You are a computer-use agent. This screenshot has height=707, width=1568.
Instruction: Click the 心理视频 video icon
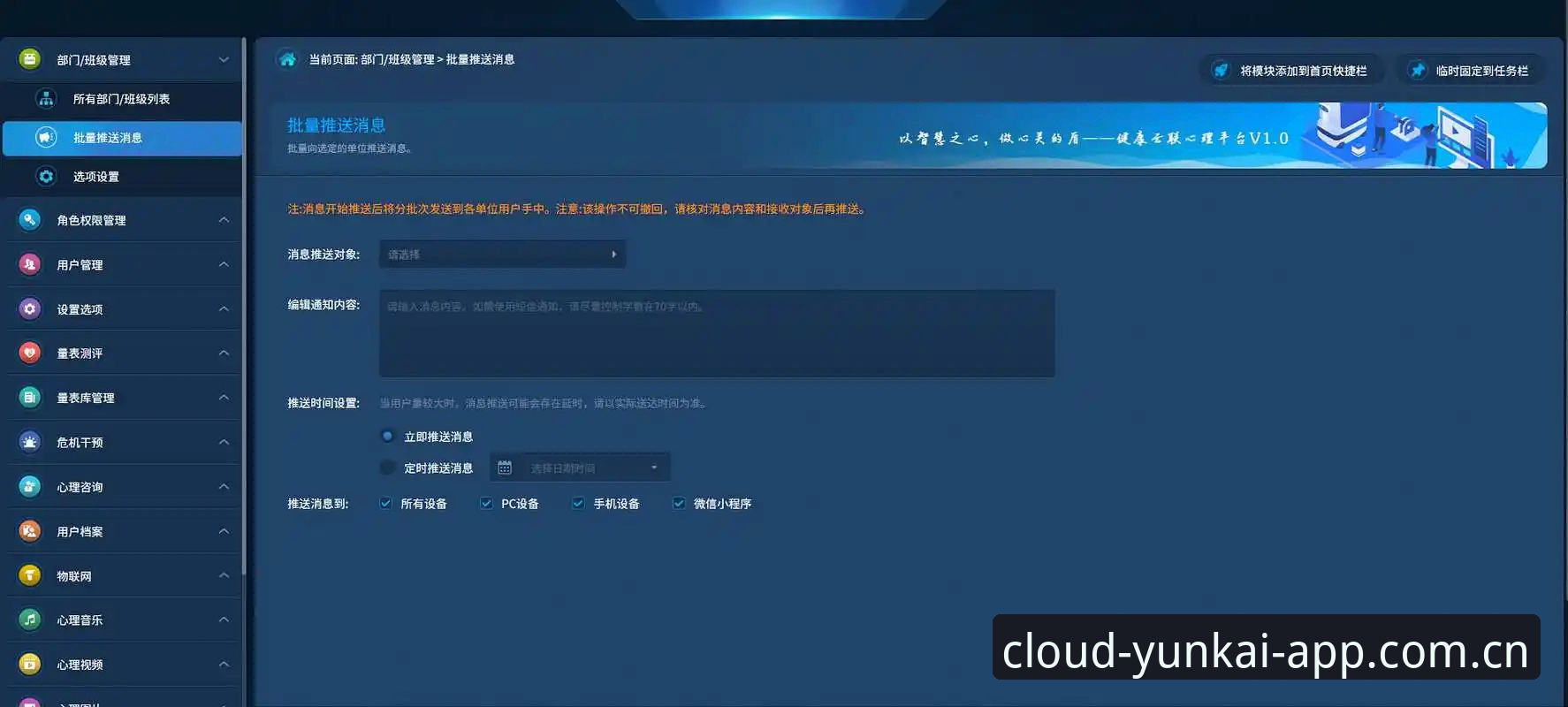29,664
